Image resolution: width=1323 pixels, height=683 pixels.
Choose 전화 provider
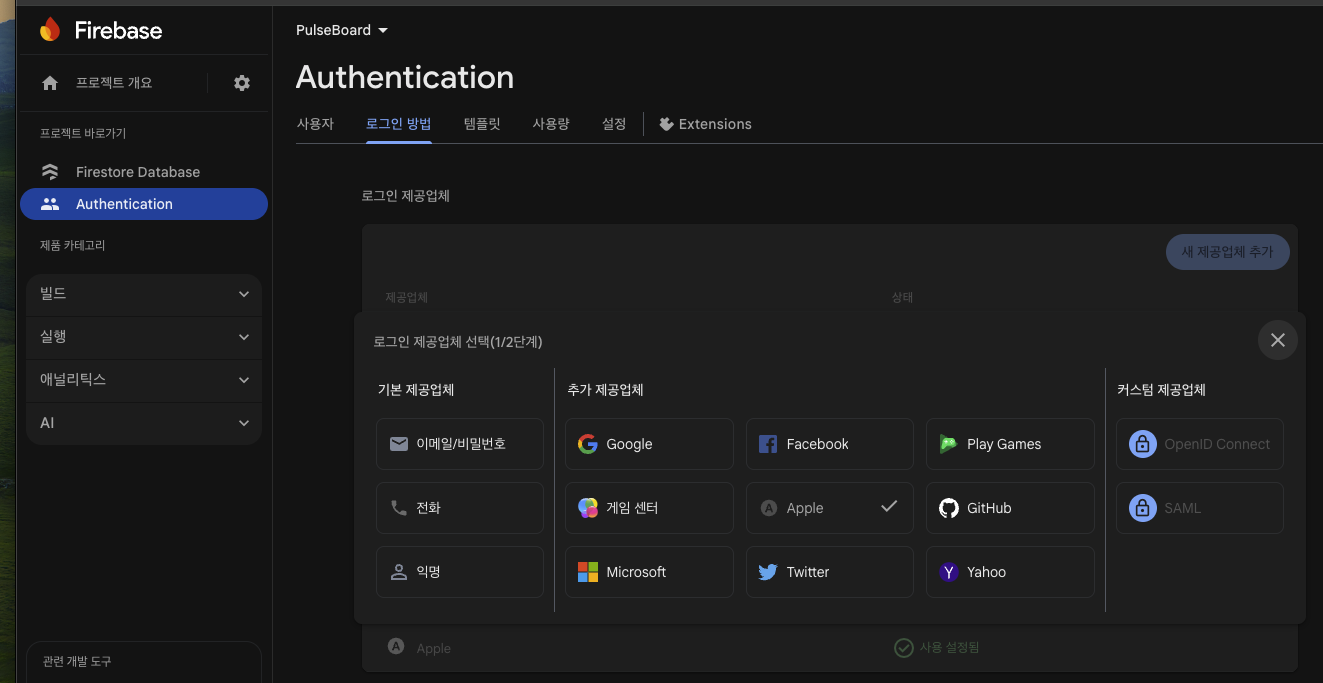coord(460,508)
